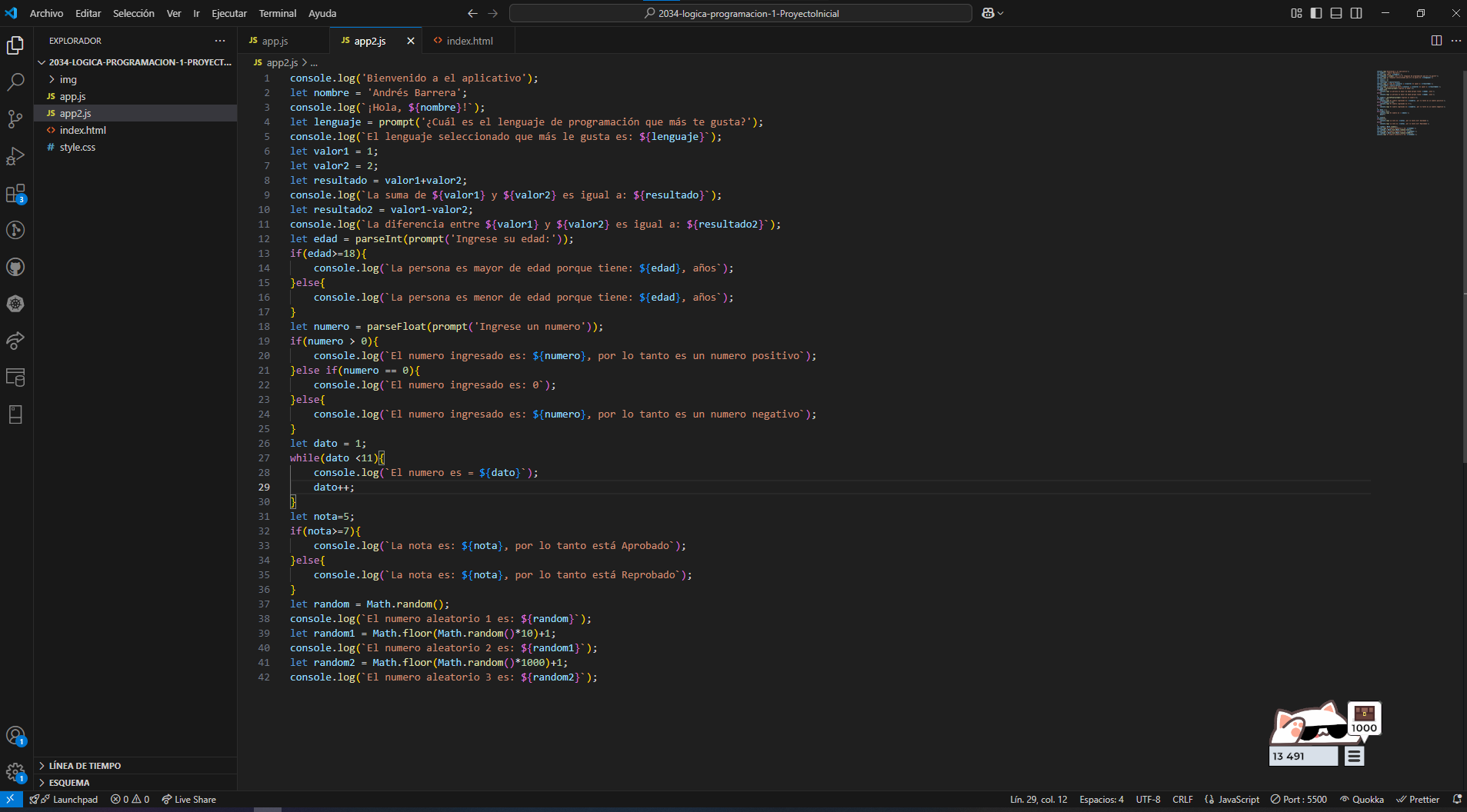Open the Git Graph circular branch icon
This screenshot has width=1467, height=812.
[15, 230]
